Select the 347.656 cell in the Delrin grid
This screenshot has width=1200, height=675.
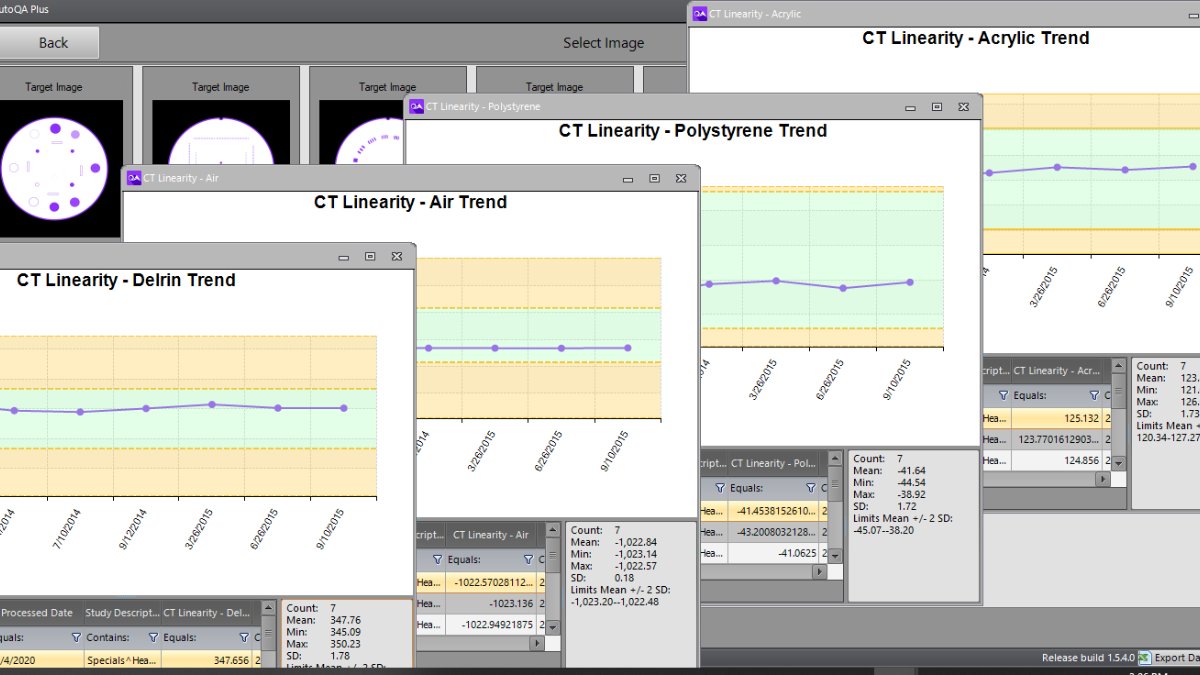pyautogui.click(x=207, y=660)
